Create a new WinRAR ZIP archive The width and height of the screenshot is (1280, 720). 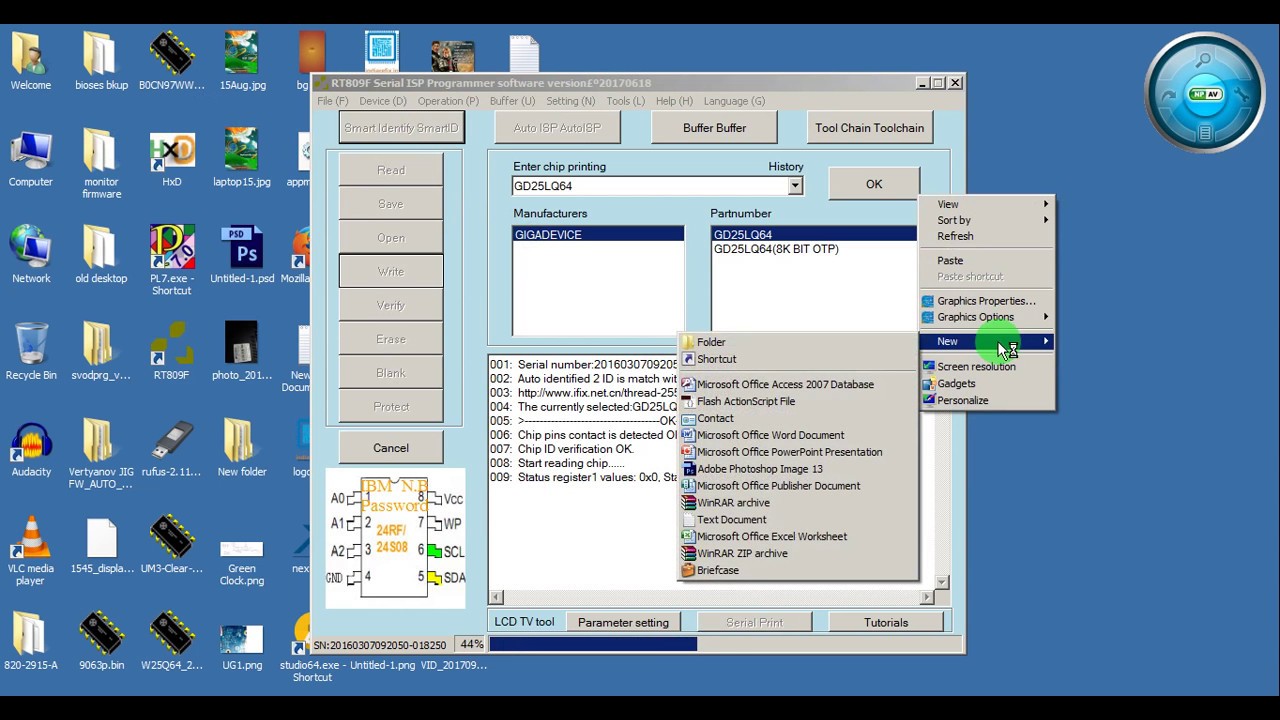pyautogui.click(x=797, y=553)
